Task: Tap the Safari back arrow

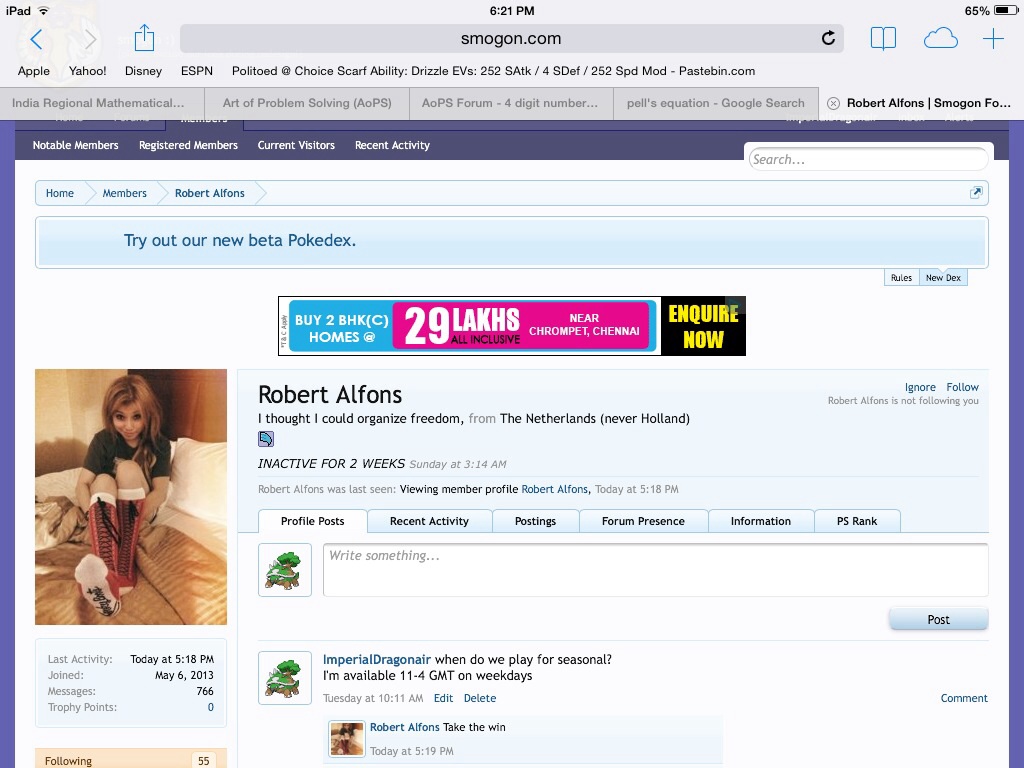Action: coord(37,39)
